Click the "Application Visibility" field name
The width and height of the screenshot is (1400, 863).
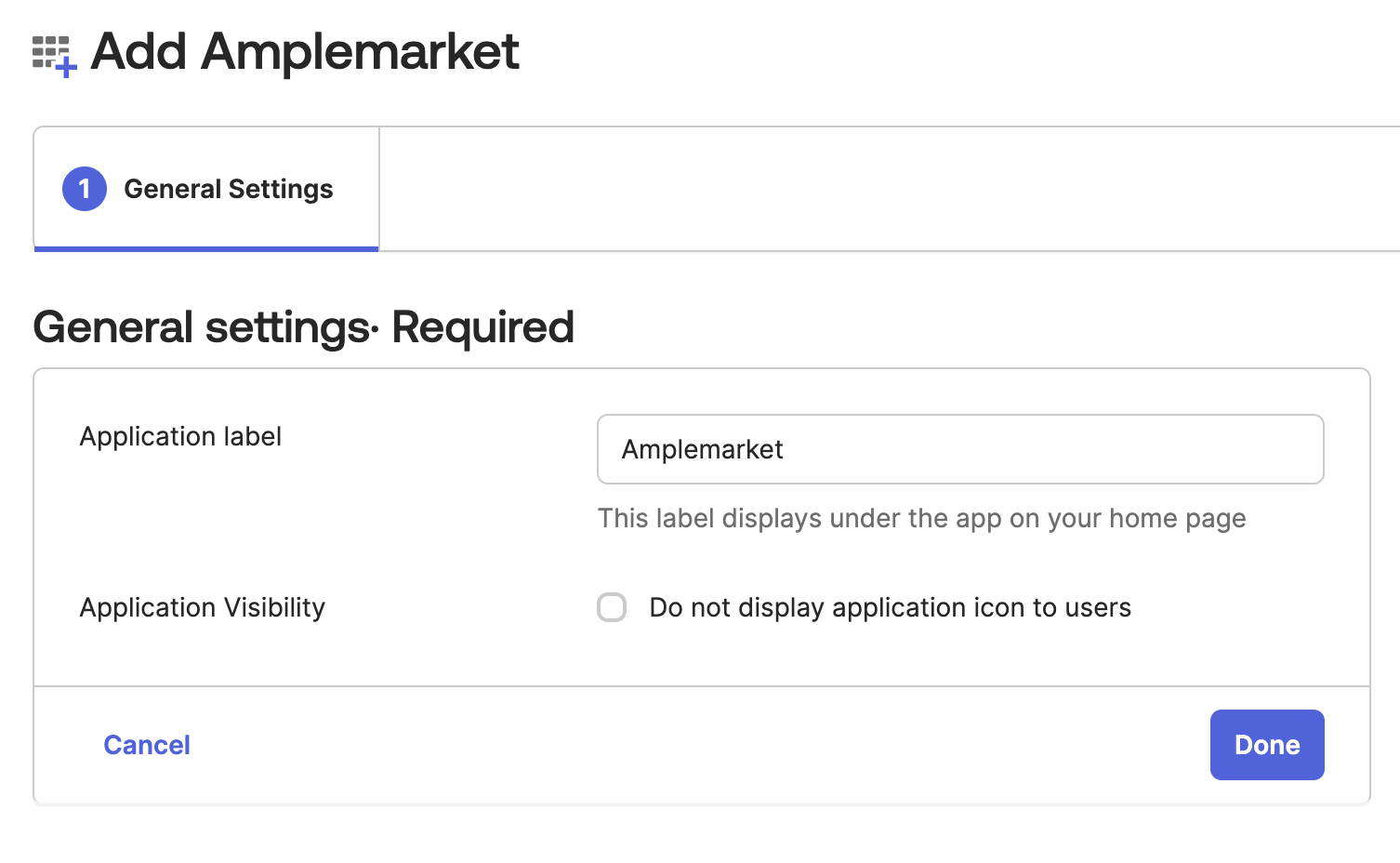[x=203, y=607]
